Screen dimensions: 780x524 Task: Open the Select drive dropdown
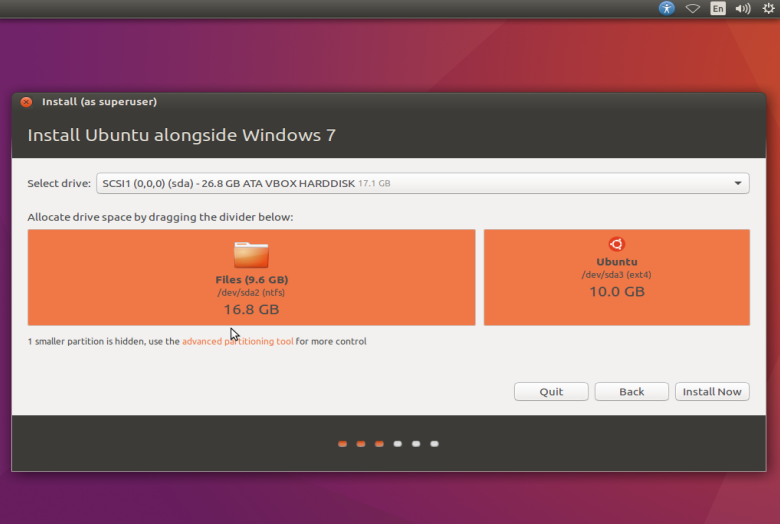pos(423,183)
